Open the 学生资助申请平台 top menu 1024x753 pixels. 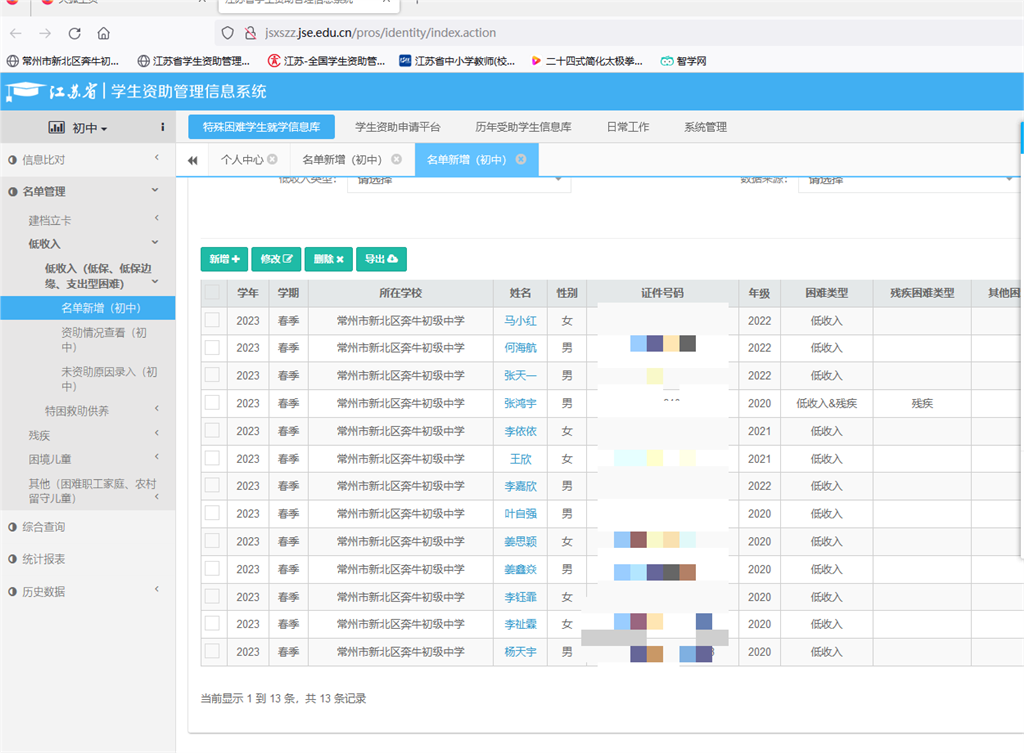(x=398, y=127)
